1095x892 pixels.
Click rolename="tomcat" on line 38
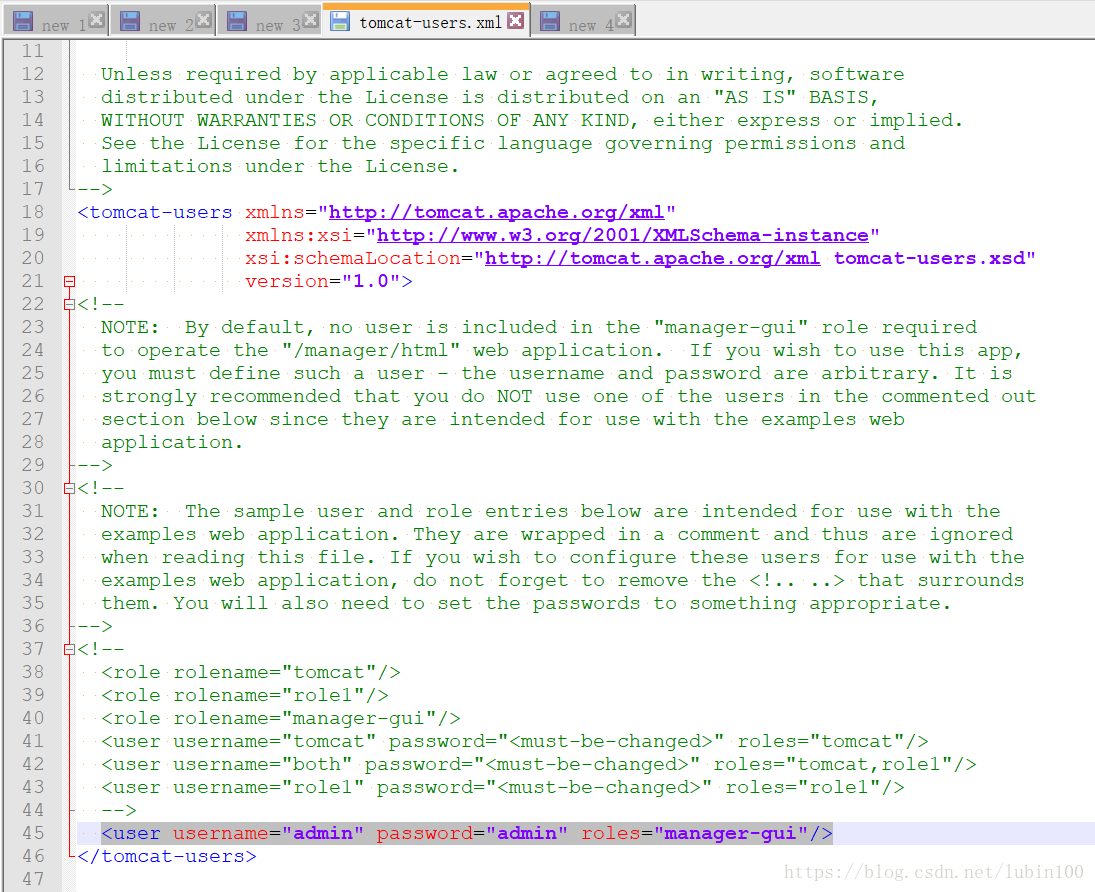click(274, 673)
